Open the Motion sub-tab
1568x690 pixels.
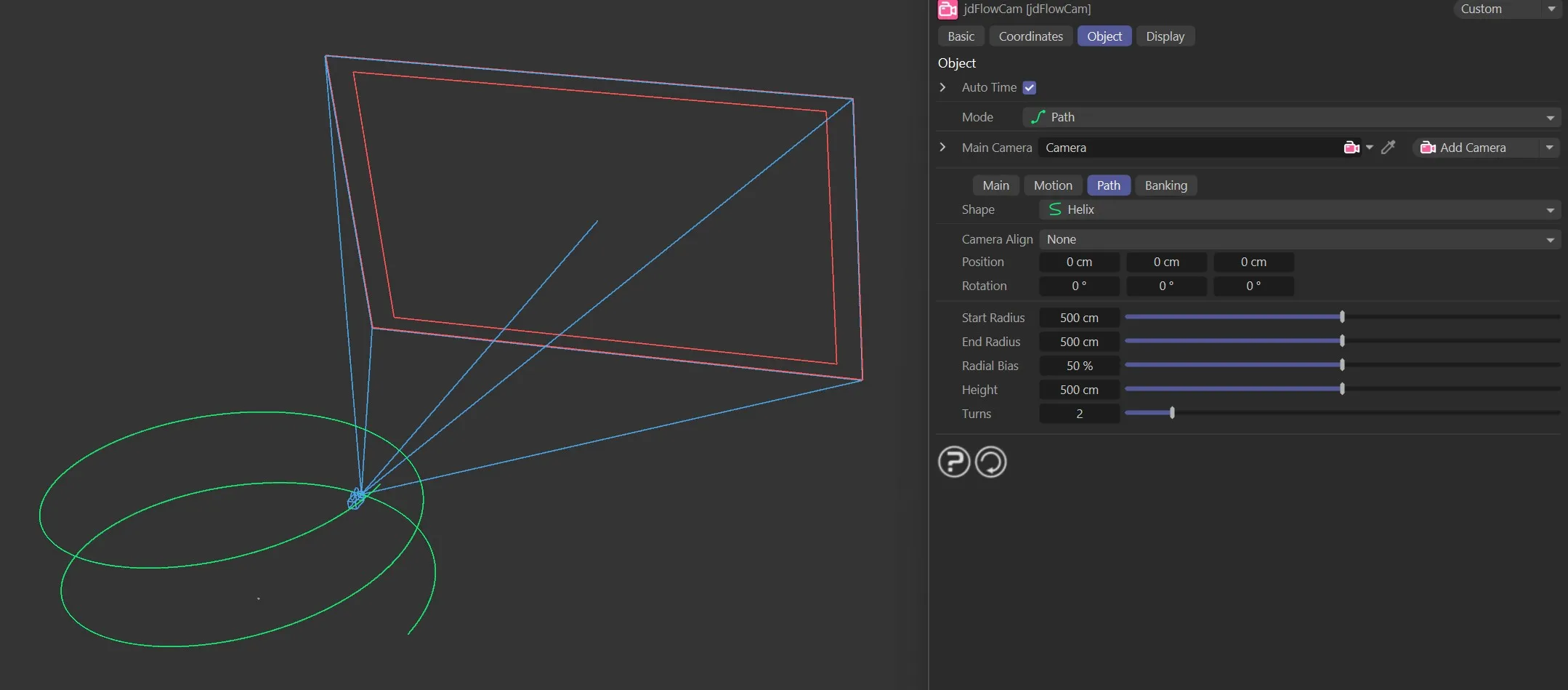[x=1053, y=185]
